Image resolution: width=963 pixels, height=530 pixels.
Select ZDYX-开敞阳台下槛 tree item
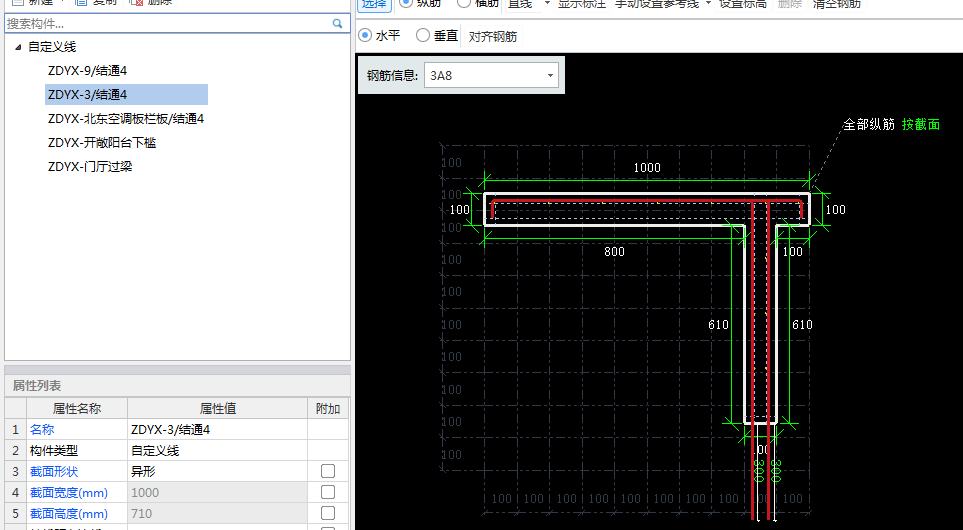[102, 142]
